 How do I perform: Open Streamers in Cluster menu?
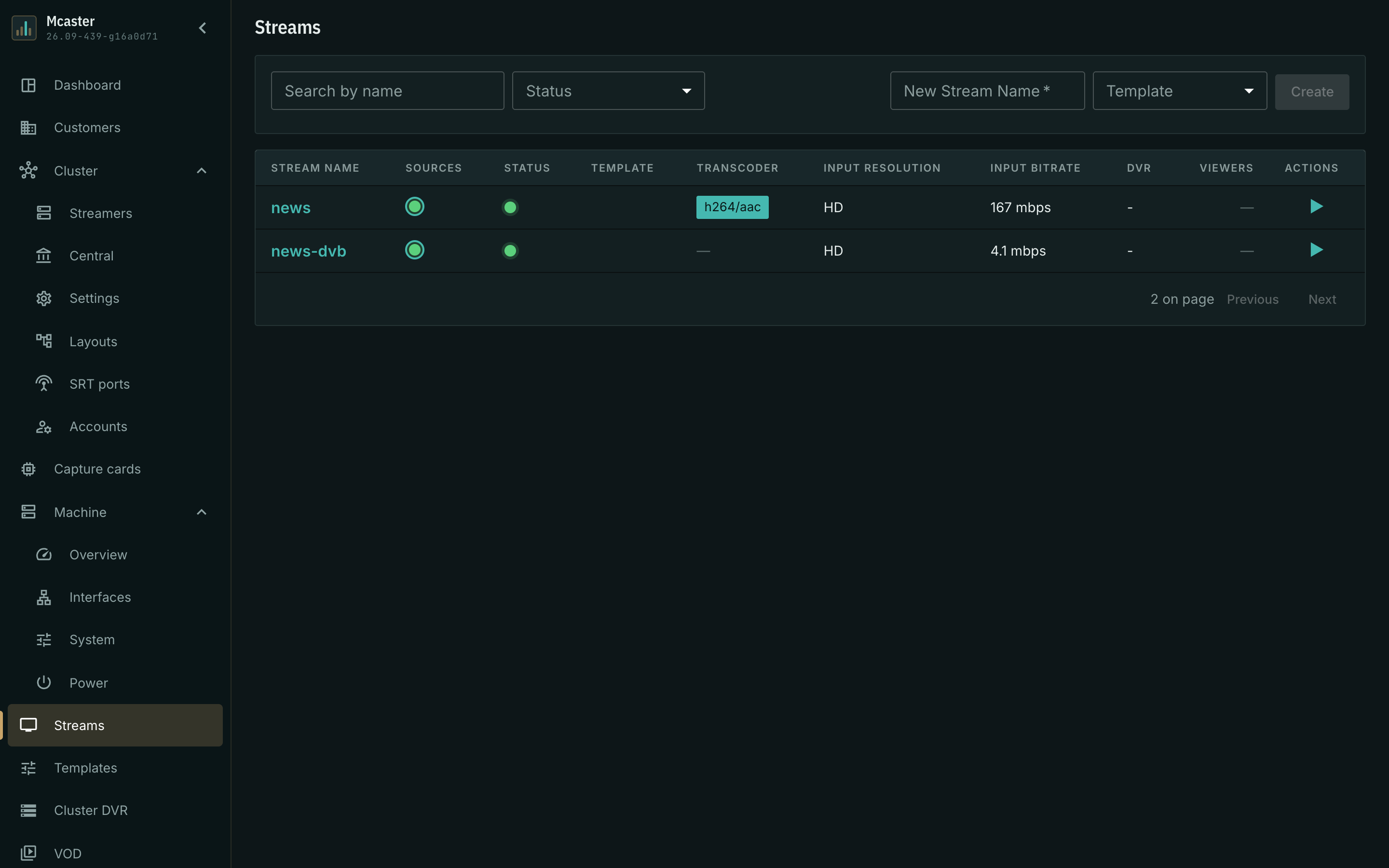115,213
